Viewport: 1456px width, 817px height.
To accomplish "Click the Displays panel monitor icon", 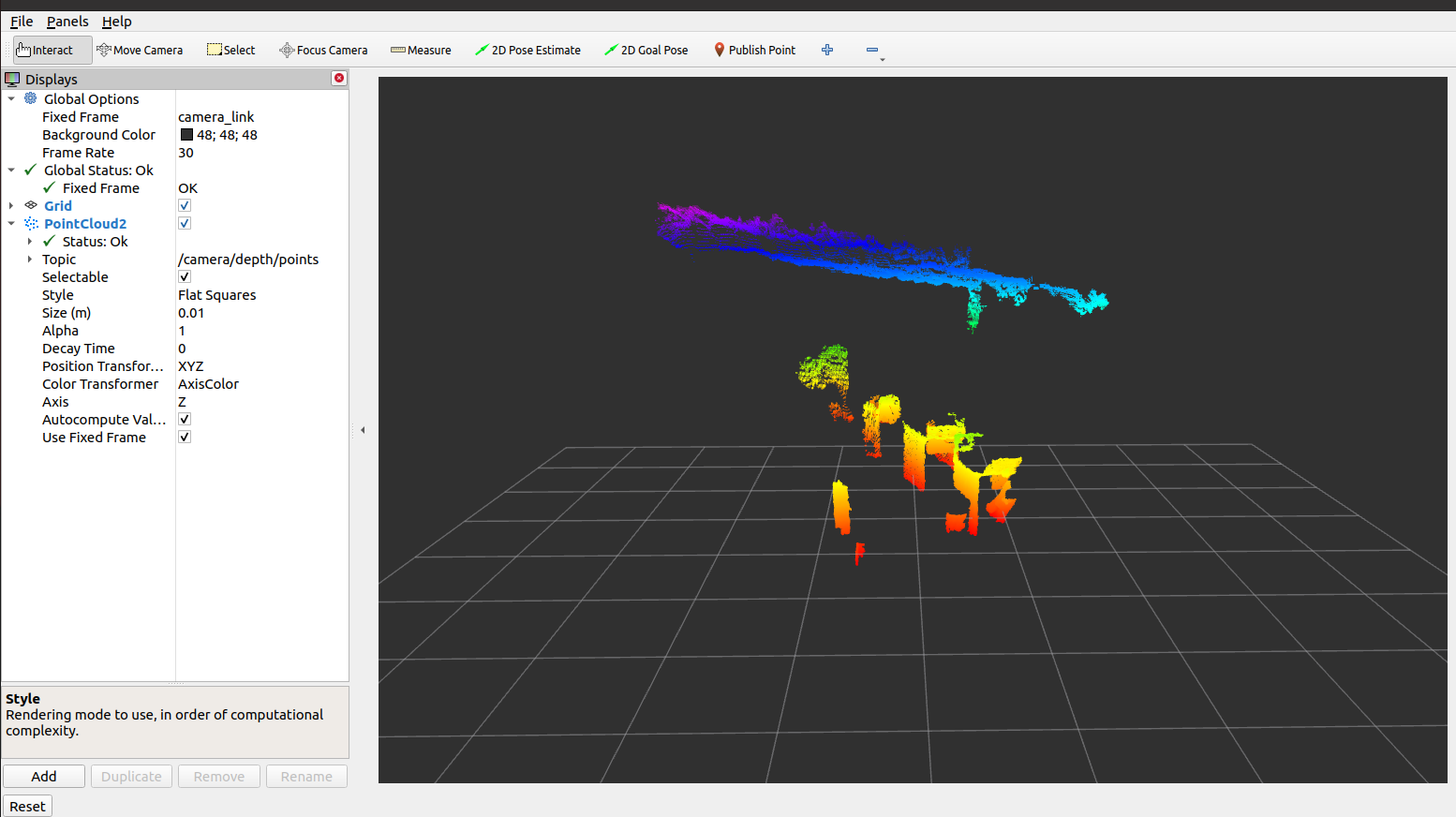I will (12, 79).
